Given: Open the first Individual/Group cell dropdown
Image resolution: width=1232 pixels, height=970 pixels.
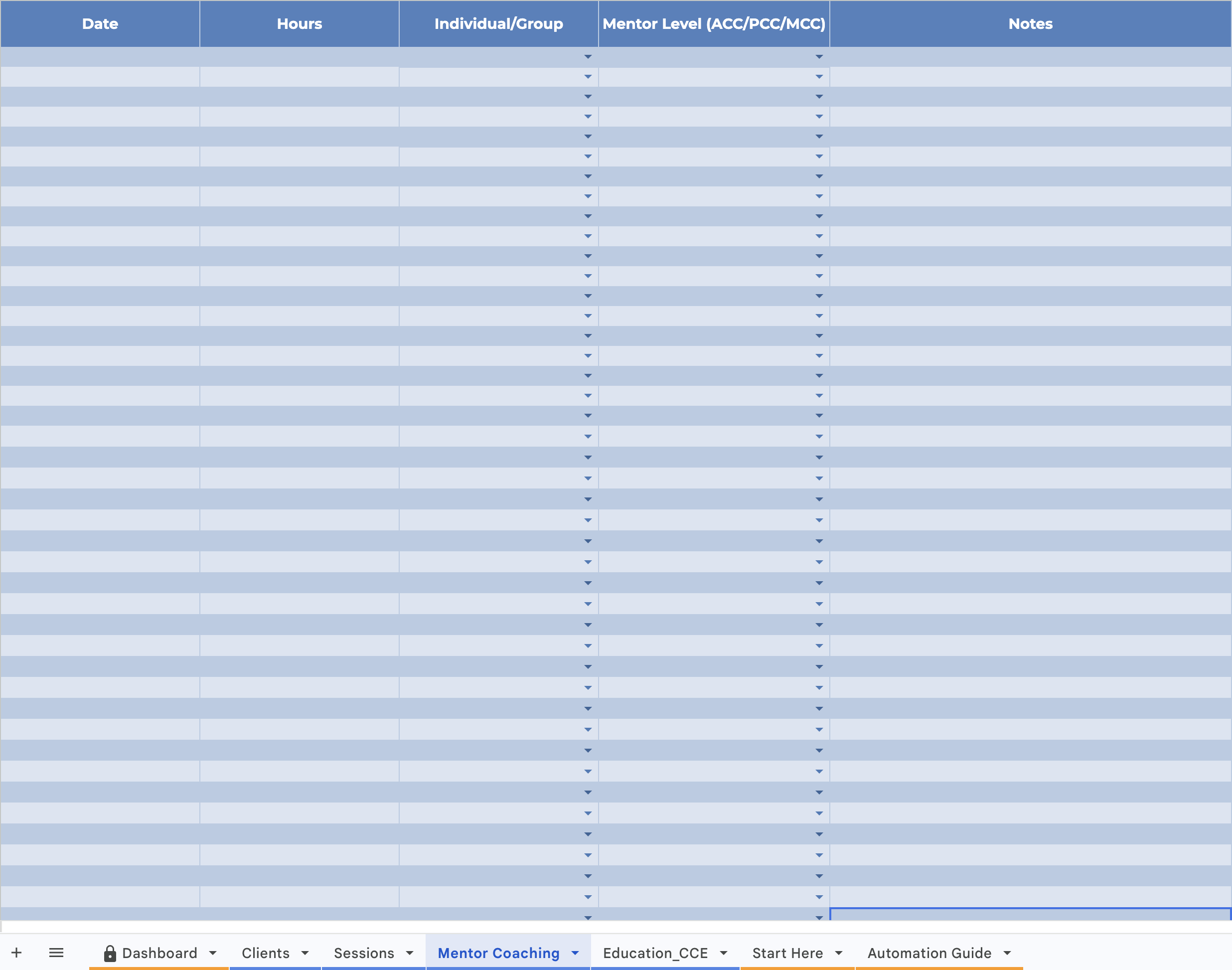Looking at the screenshot, I should tap(588, 56).
